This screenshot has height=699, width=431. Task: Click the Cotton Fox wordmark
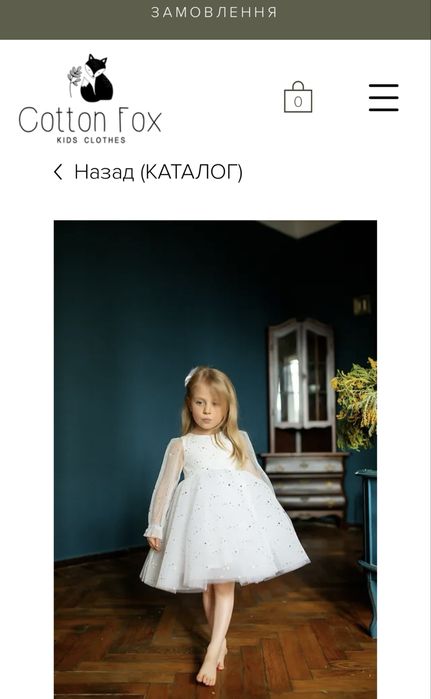(90, 120)
